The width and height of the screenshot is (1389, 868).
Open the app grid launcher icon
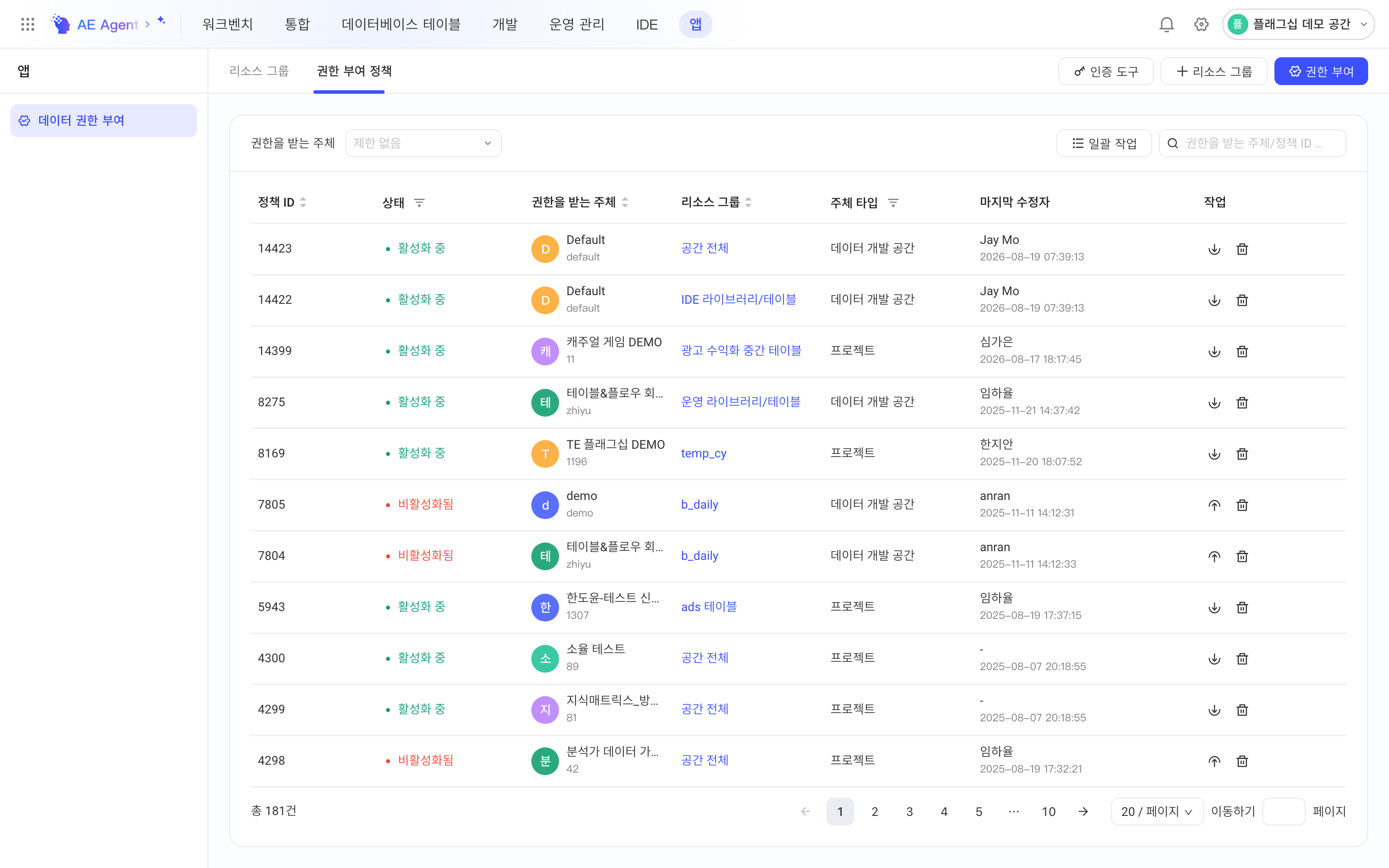(x=27, y=24)
